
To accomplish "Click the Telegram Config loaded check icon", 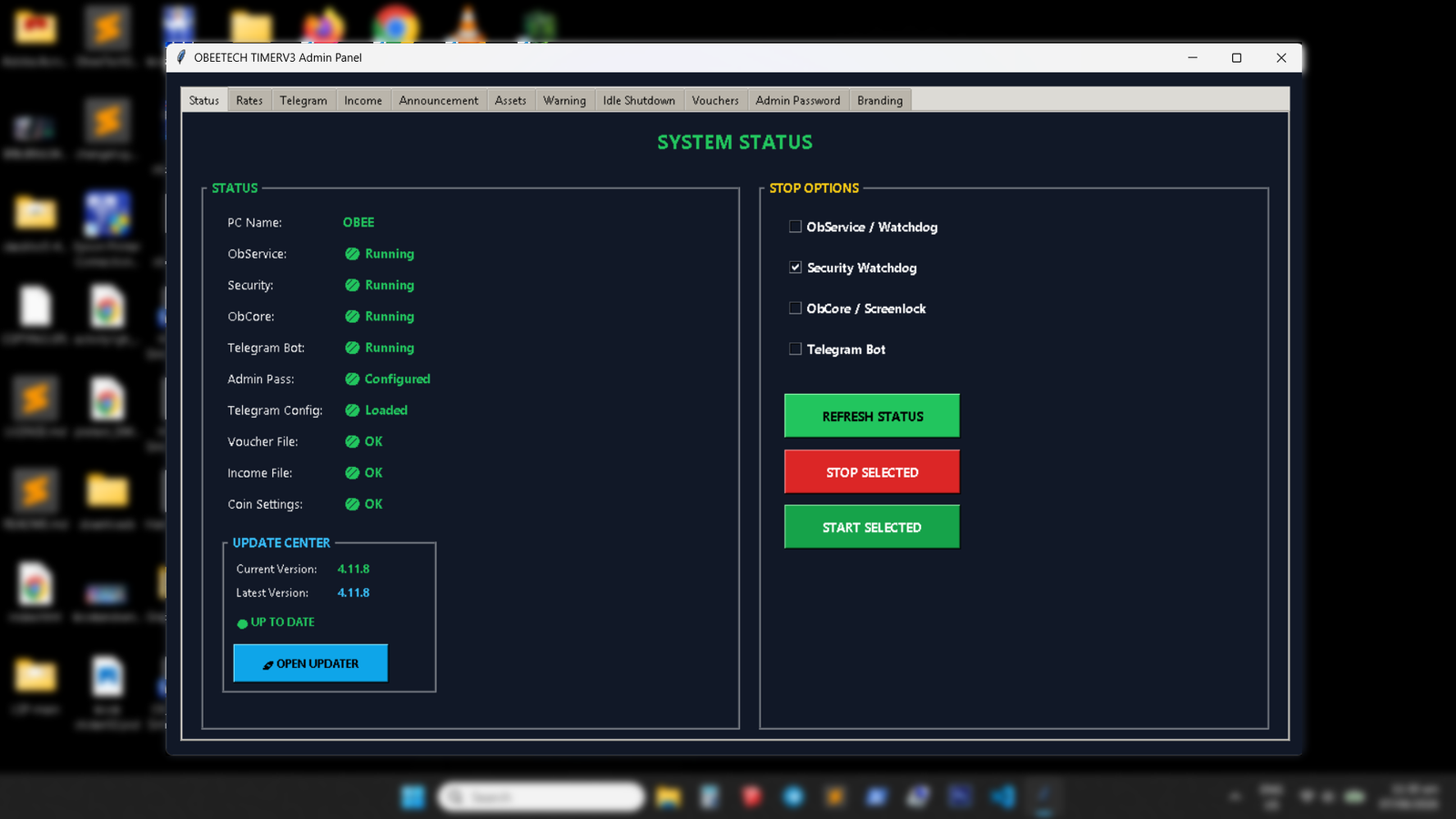I will click(x=352, y=410).
